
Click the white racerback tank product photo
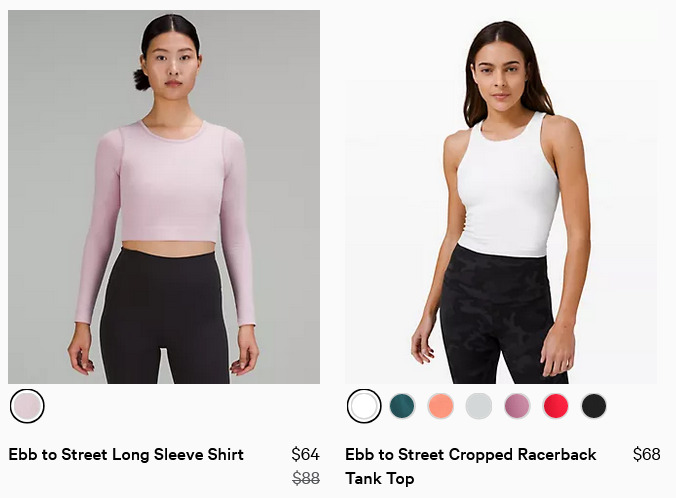[501, 197]
